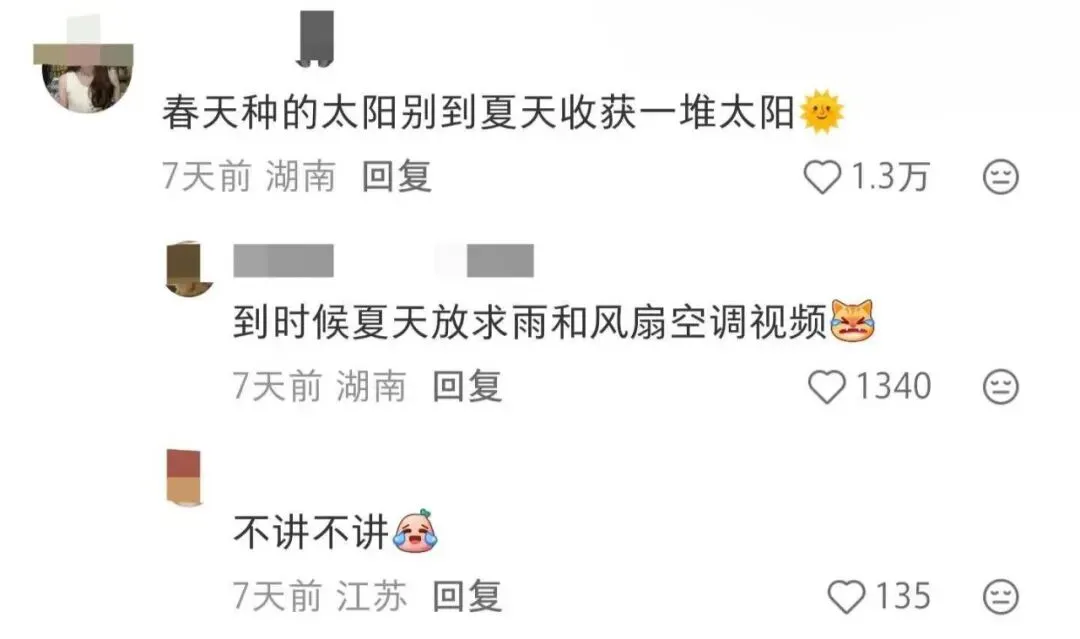Image resolution: width=1080 pixels, height=639 pixels.
Task: Open the brown avatar of the 求雨 commenter
Action: click(x=189, y=269)
